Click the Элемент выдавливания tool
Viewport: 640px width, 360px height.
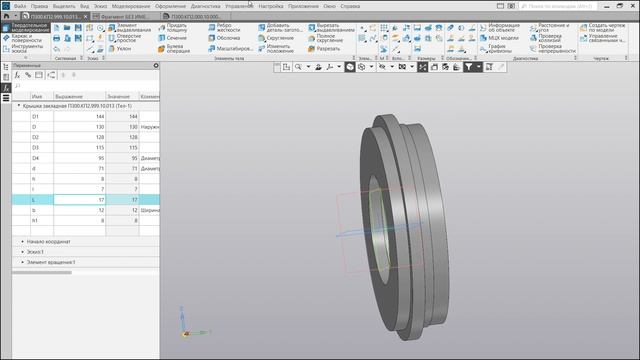129,27
